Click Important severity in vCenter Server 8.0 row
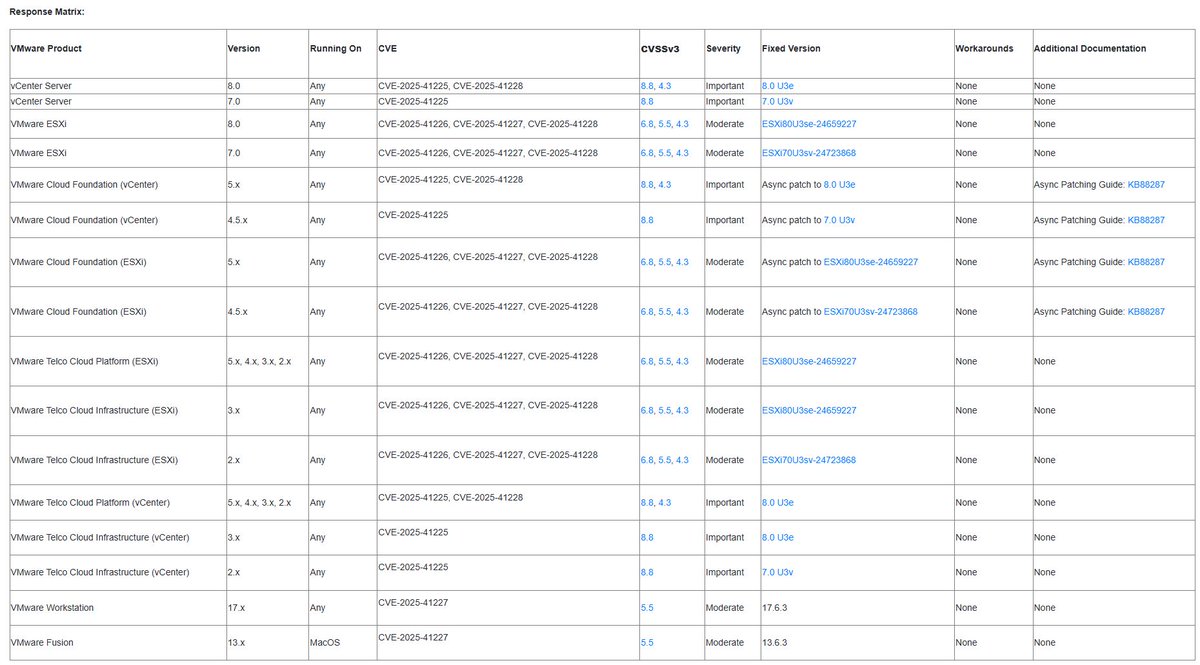This screenshot has width=1200, height=665. point(725,86)
